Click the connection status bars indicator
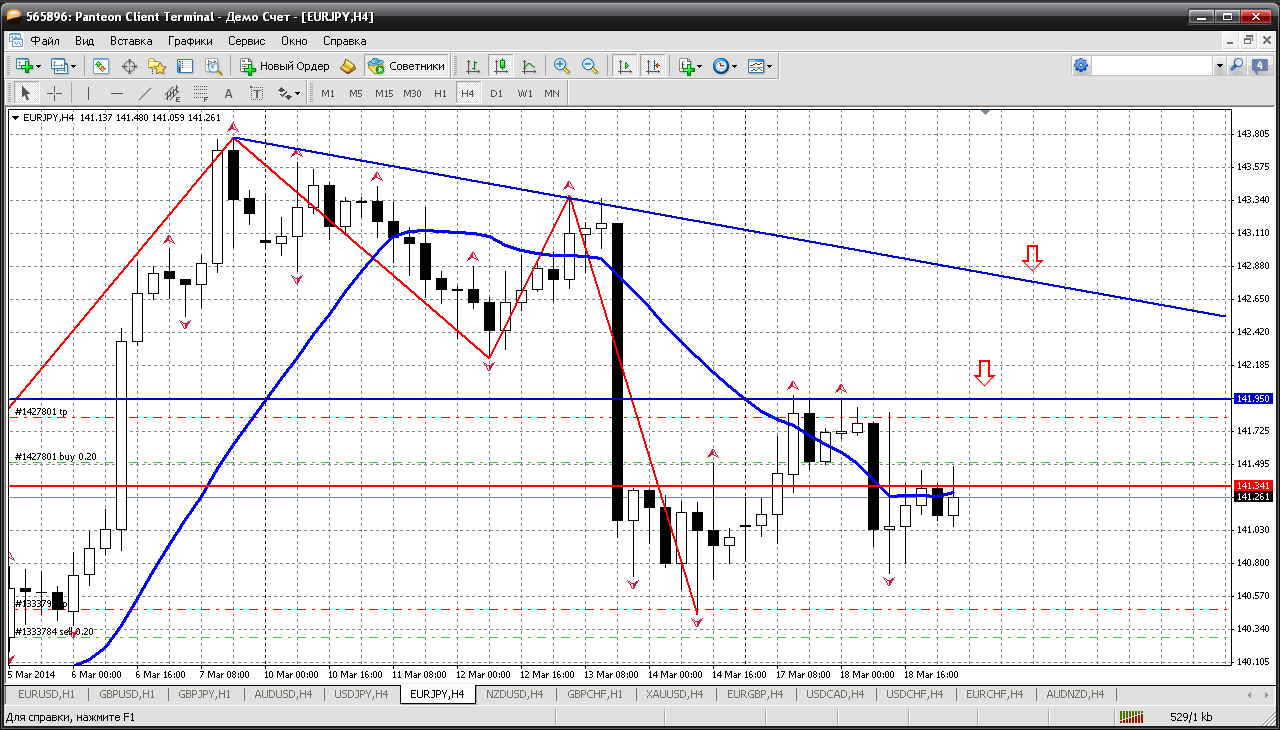 (x=1131, y=717)
